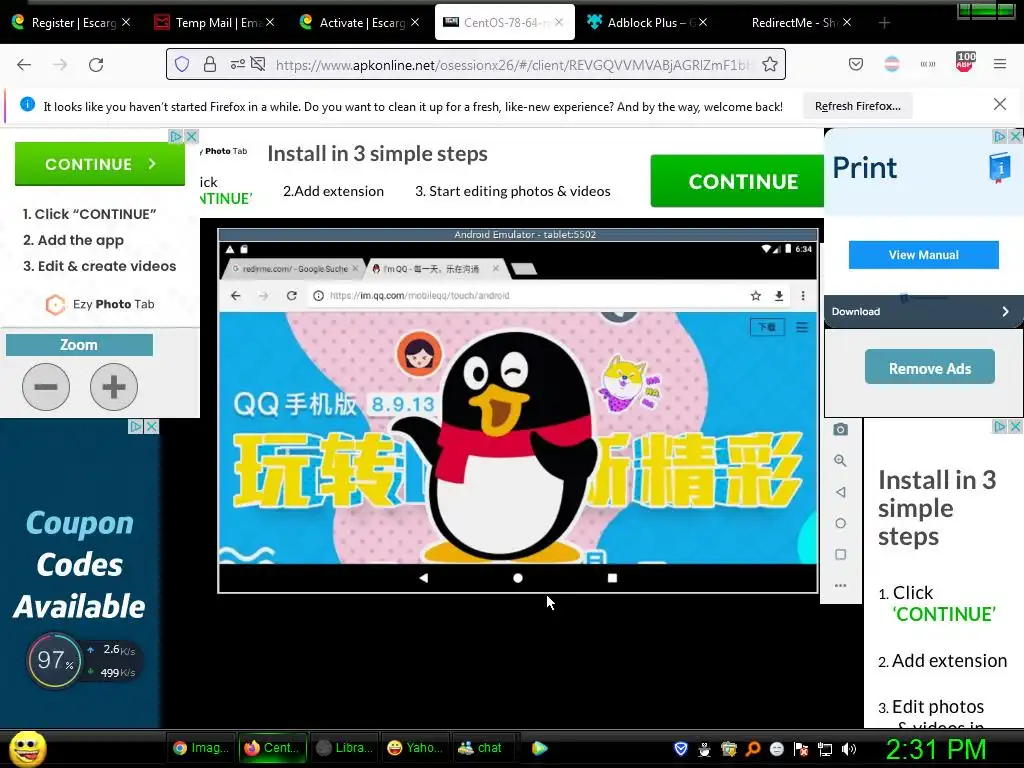Open the Yaho... taskbar window
The height and width of the screenshot is (768, 1024).
tap(415, 748)
